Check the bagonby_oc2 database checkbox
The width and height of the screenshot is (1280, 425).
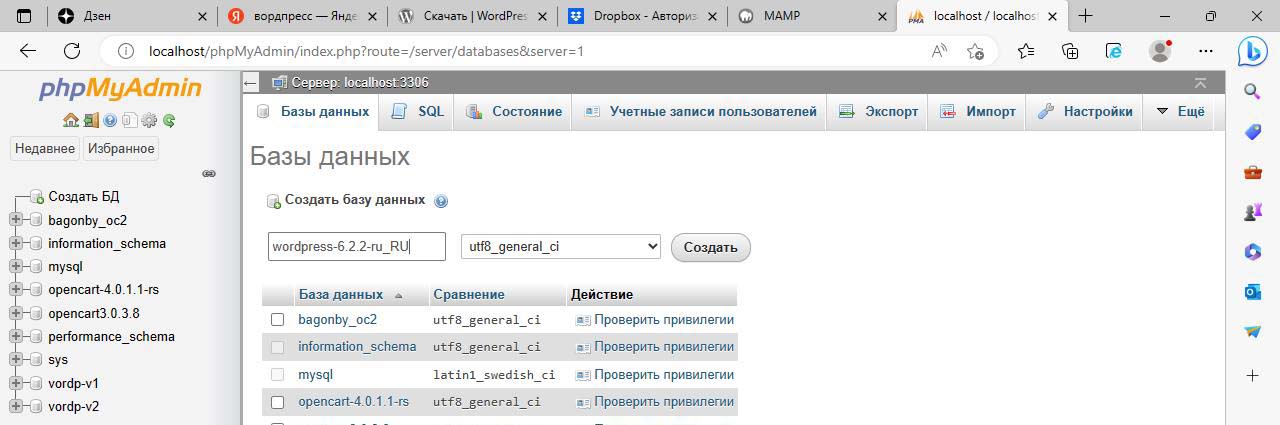click(278, 320)
